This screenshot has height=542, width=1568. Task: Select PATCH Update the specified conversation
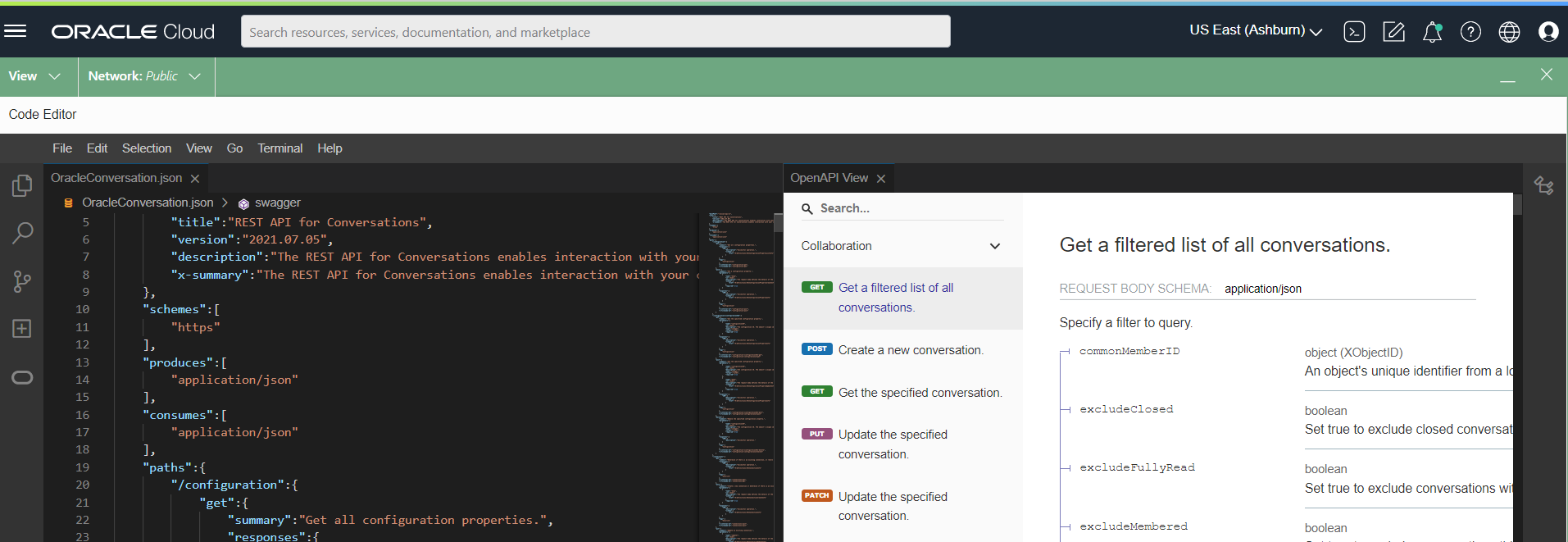click(903, 506)
